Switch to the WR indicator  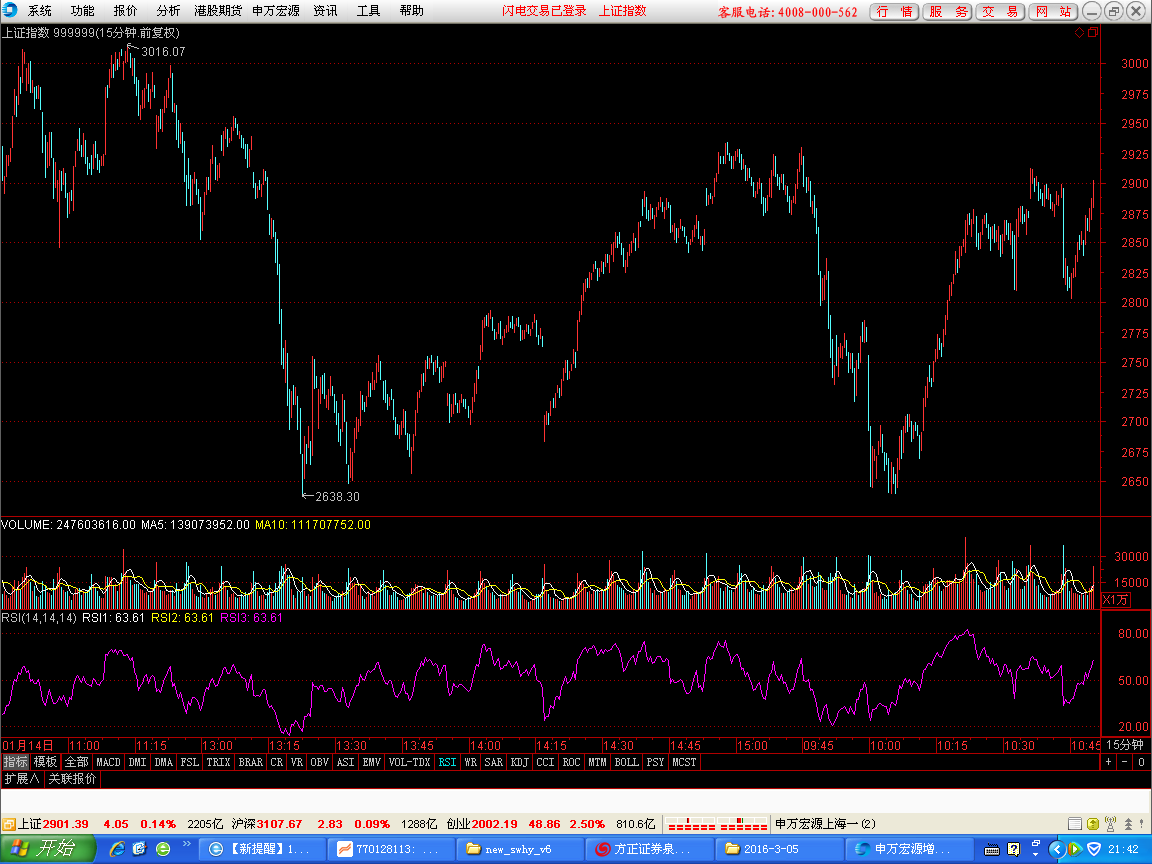pos(470,762)
